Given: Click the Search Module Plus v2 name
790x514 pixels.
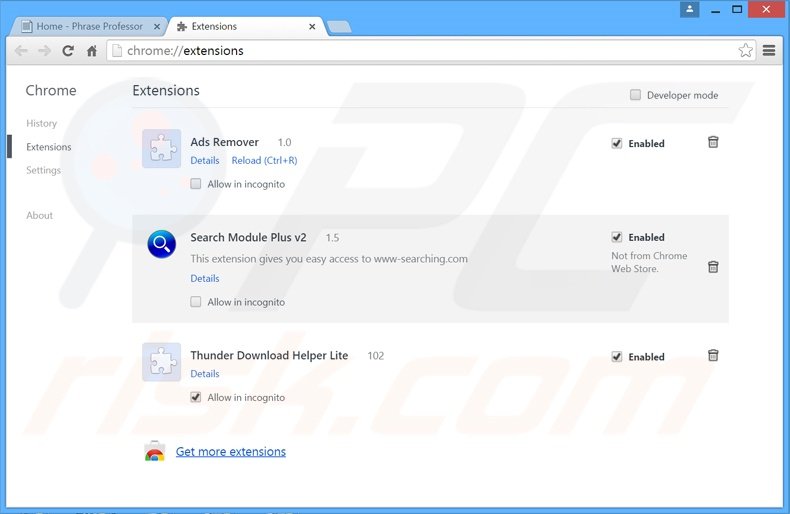Looking at the screenshot, I should coord(248,237).
